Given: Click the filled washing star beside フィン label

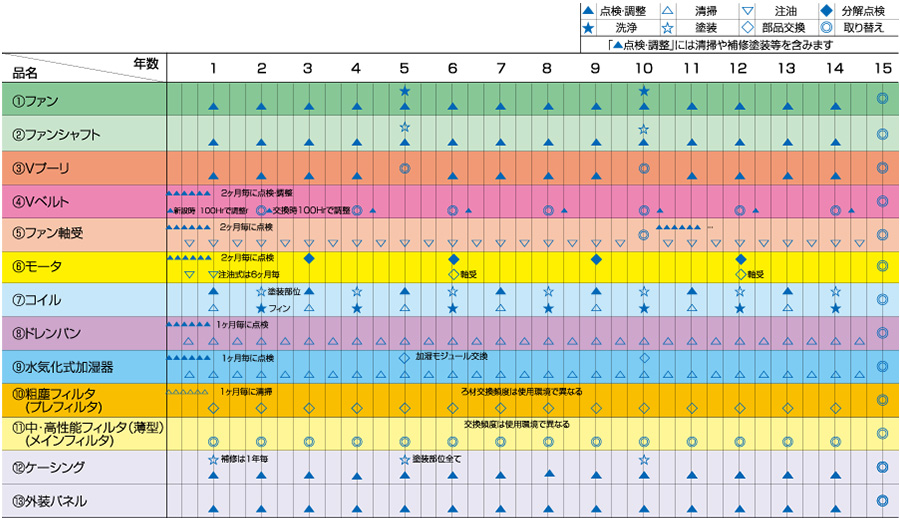Looking at the screenshot, I should (x=261, y=308).
